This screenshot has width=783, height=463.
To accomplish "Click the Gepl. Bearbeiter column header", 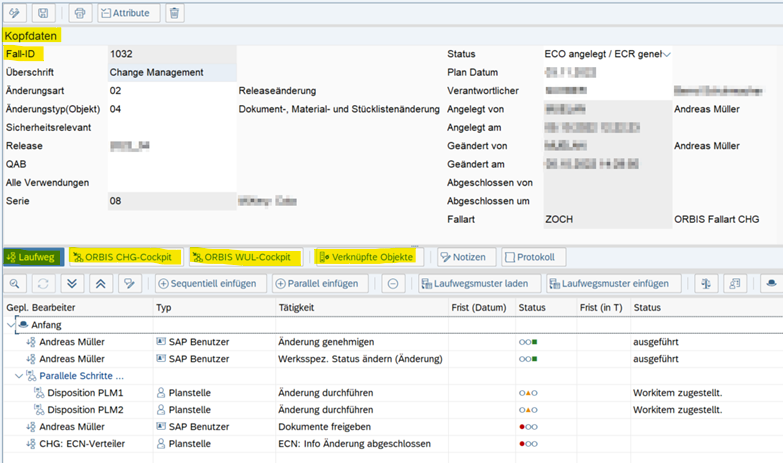I will pyautogui.click(x=78, y=308).
